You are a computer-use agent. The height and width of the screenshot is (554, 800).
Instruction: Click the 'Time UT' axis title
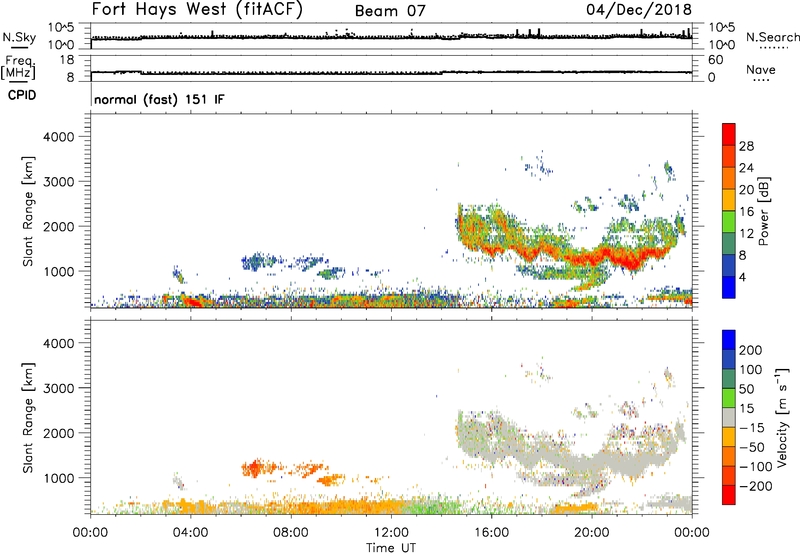(391, 548)
